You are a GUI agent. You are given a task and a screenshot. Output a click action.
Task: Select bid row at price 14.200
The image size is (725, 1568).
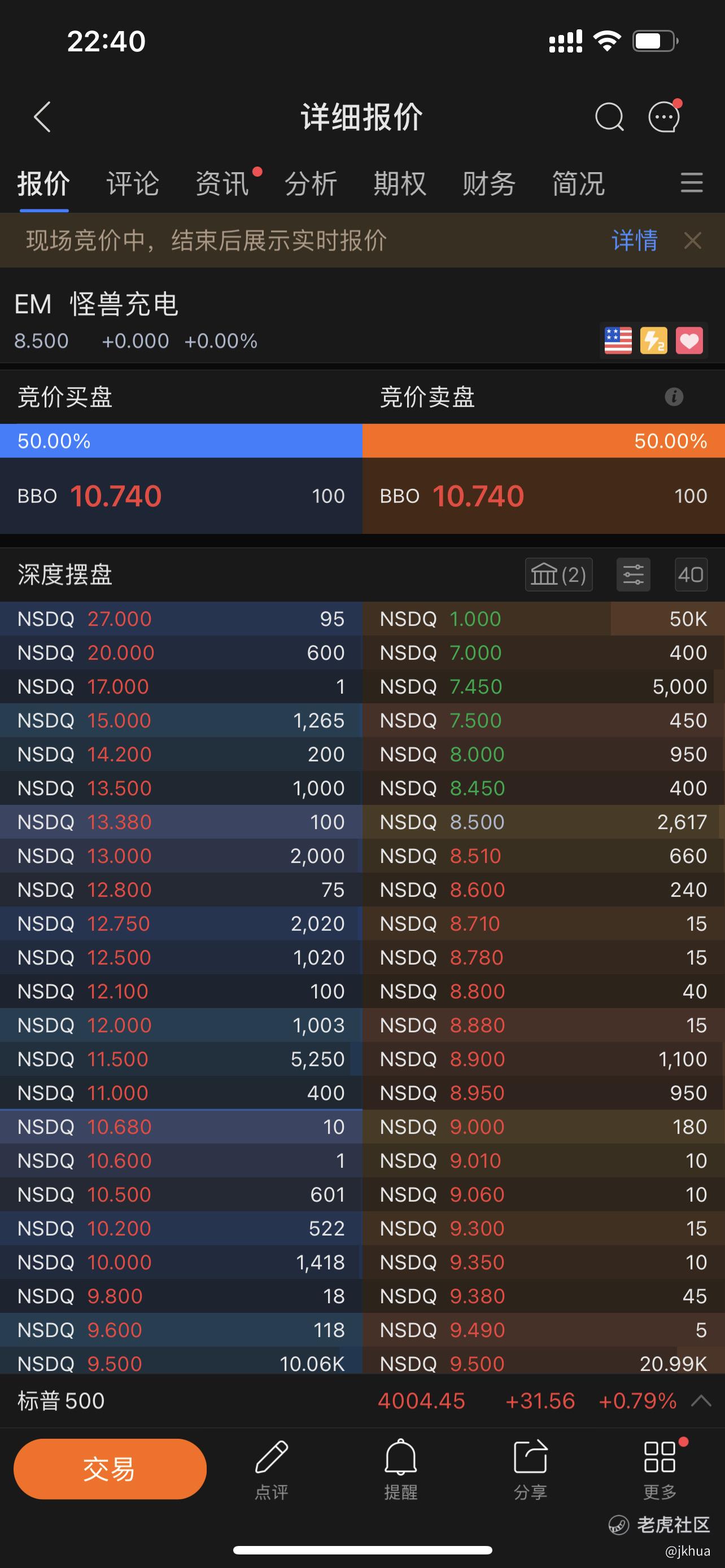[181, 755]
